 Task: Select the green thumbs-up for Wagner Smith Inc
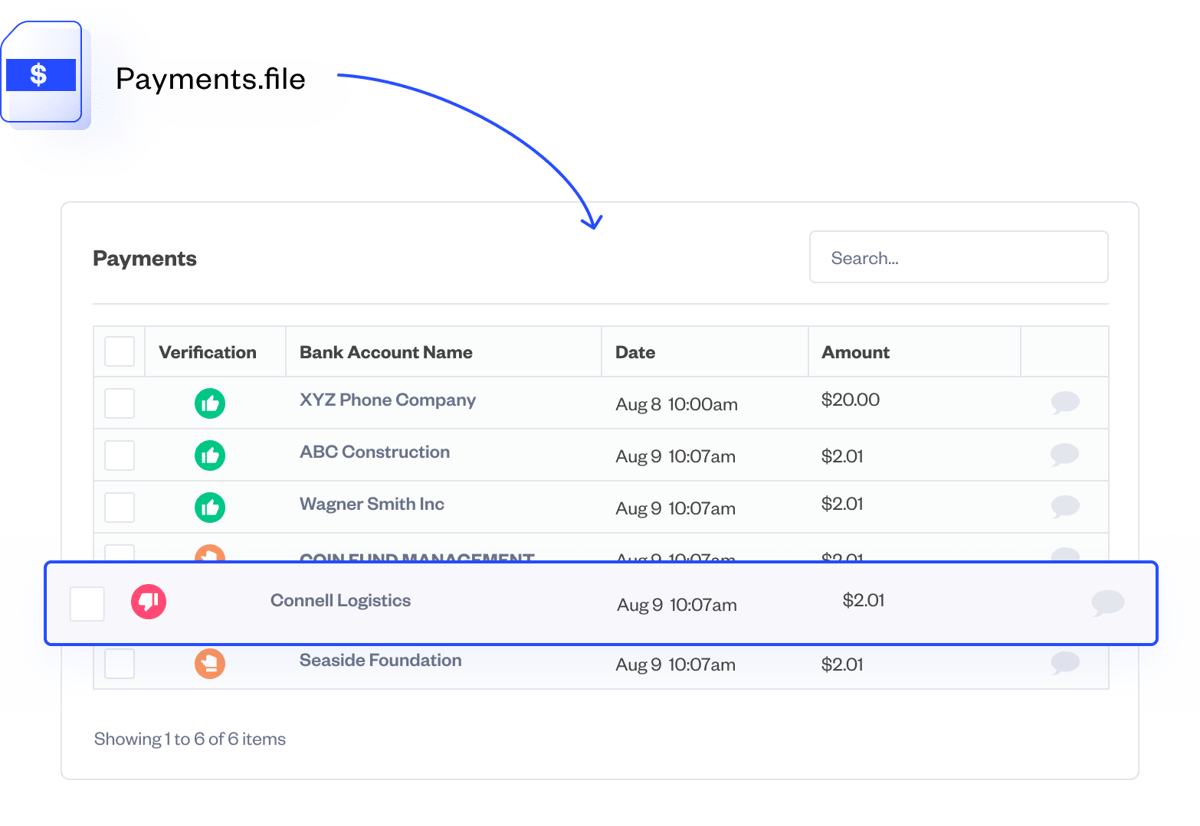tap(210, 507)
